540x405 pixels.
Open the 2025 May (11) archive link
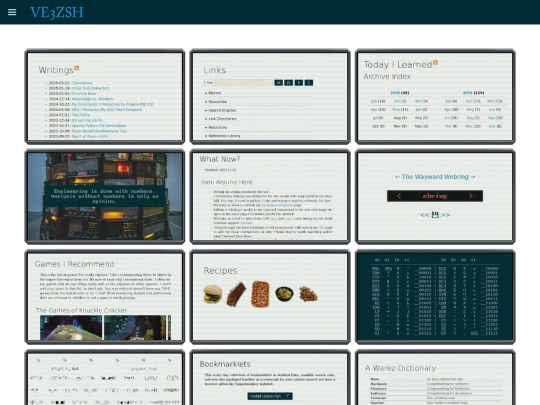[x=400, y=110]
